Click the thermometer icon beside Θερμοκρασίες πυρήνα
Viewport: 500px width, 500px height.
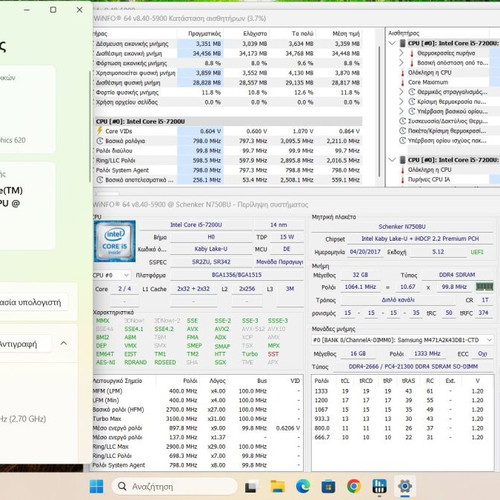coord(412,53)
